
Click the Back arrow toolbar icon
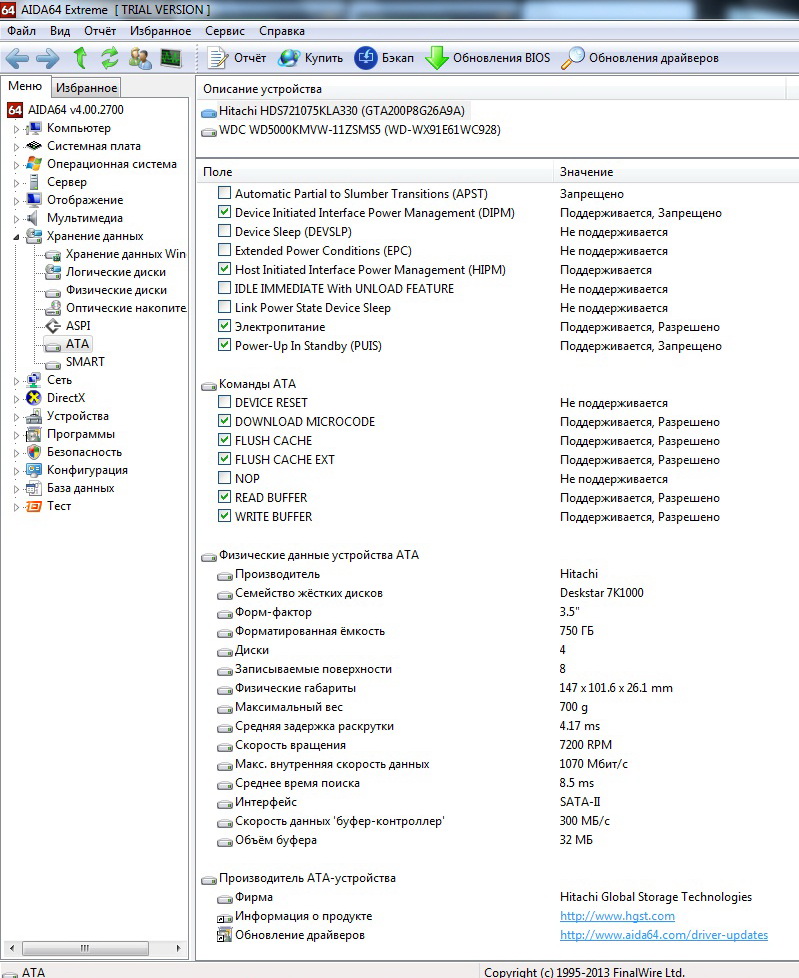(17, 59)
